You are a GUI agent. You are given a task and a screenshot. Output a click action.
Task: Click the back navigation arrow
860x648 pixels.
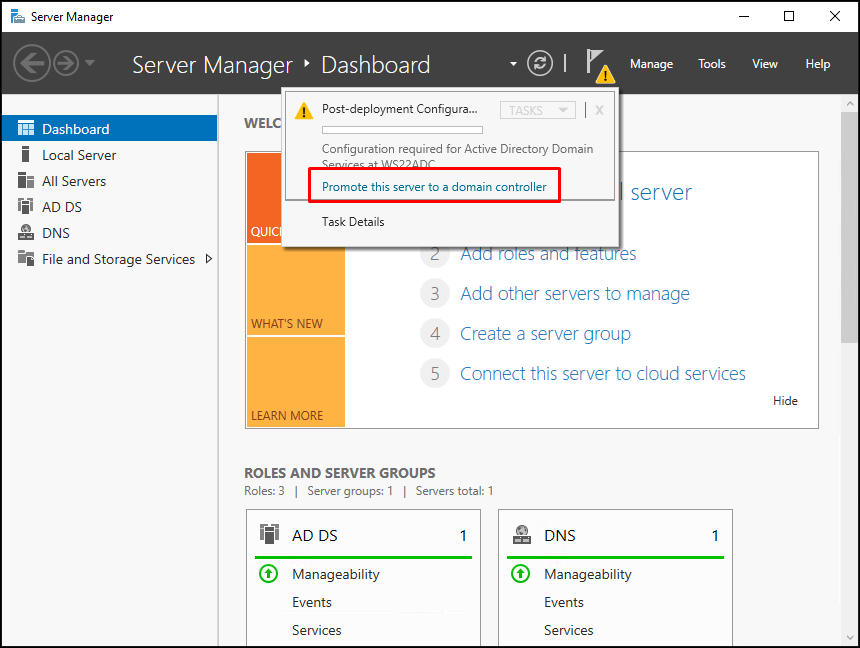pos(32,63)
